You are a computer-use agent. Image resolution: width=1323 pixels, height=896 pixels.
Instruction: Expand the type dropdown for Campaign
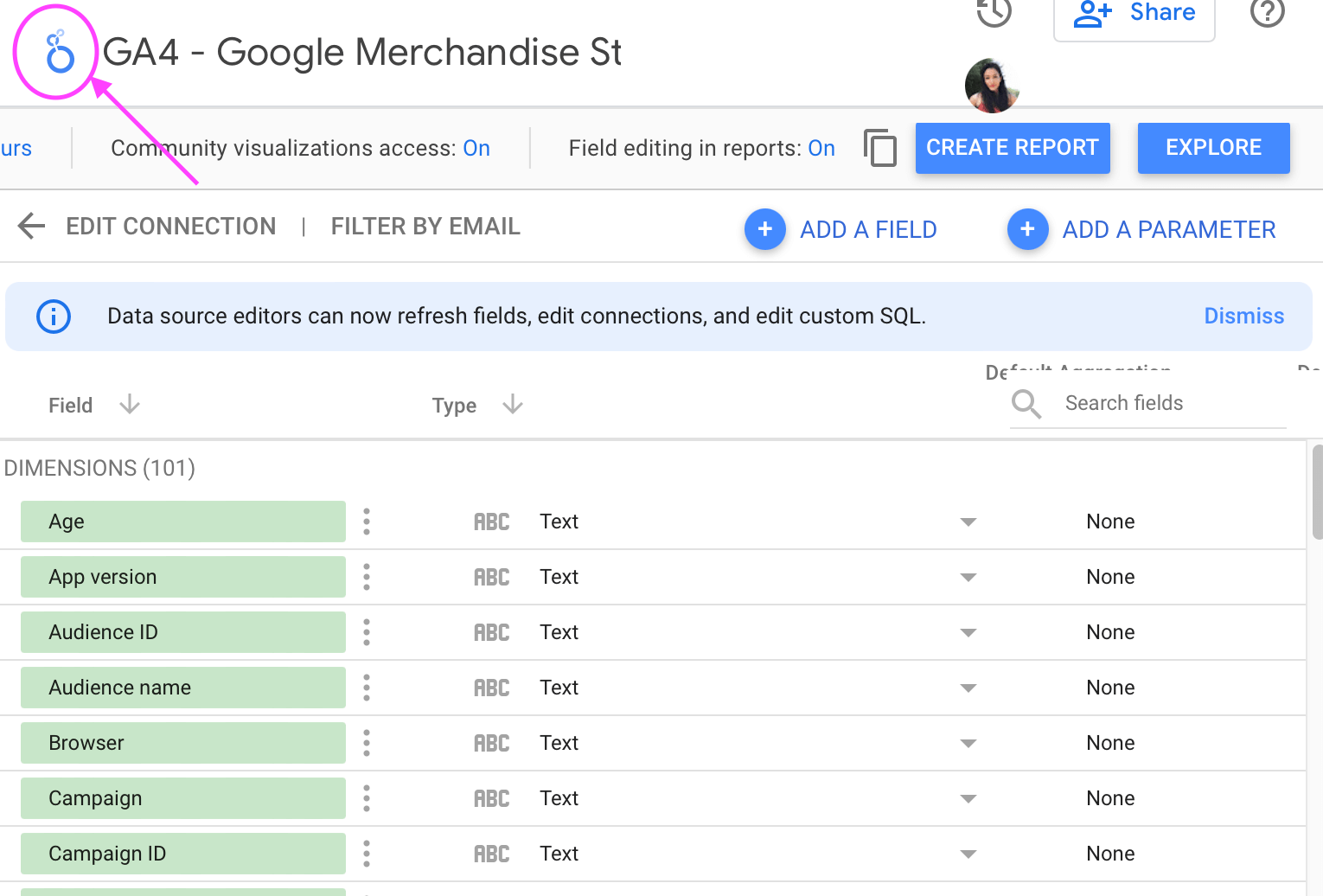click(x=968, y=799)
